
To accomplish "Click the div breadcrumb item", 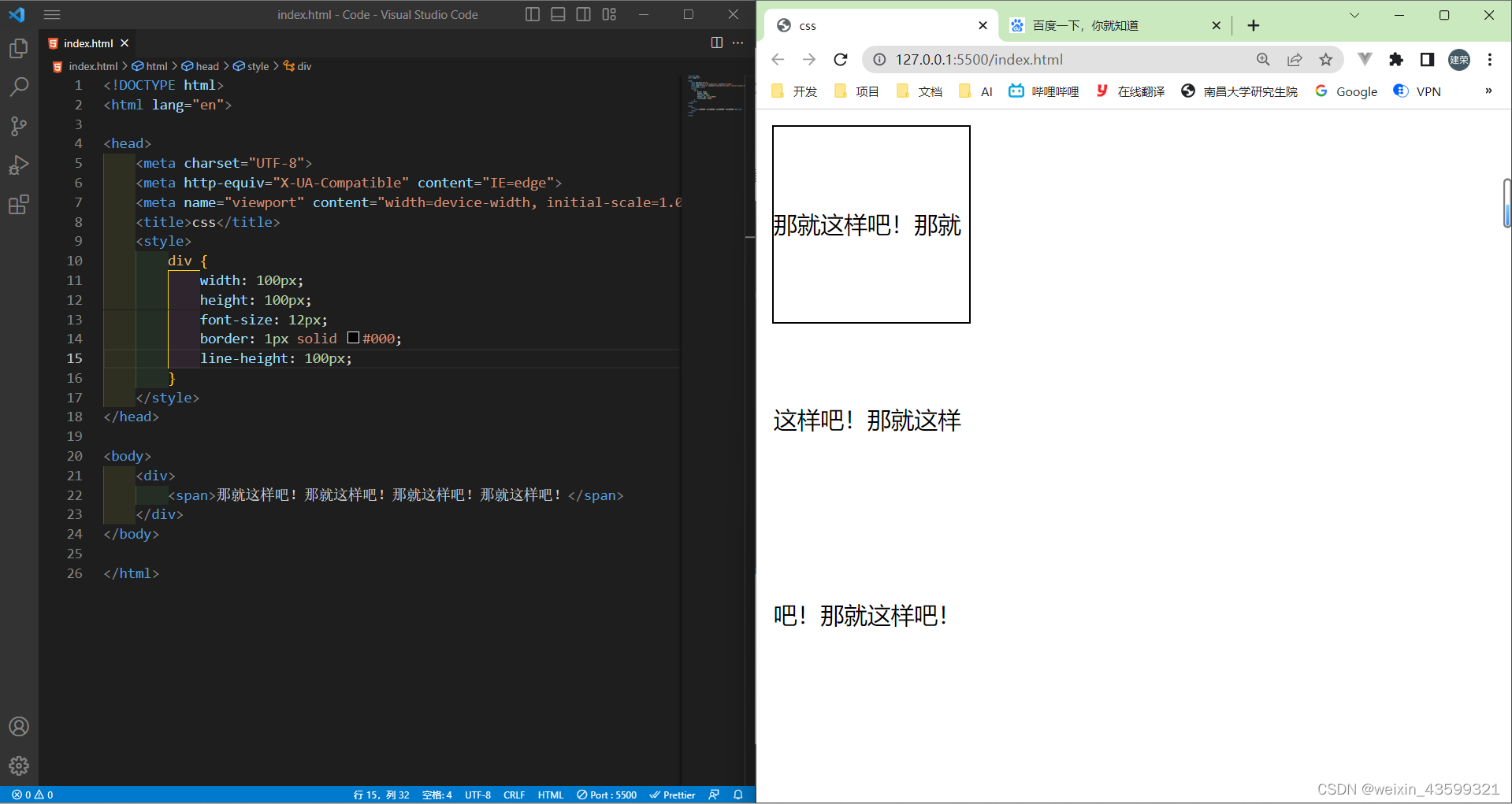I will click(x=297, y=66).
